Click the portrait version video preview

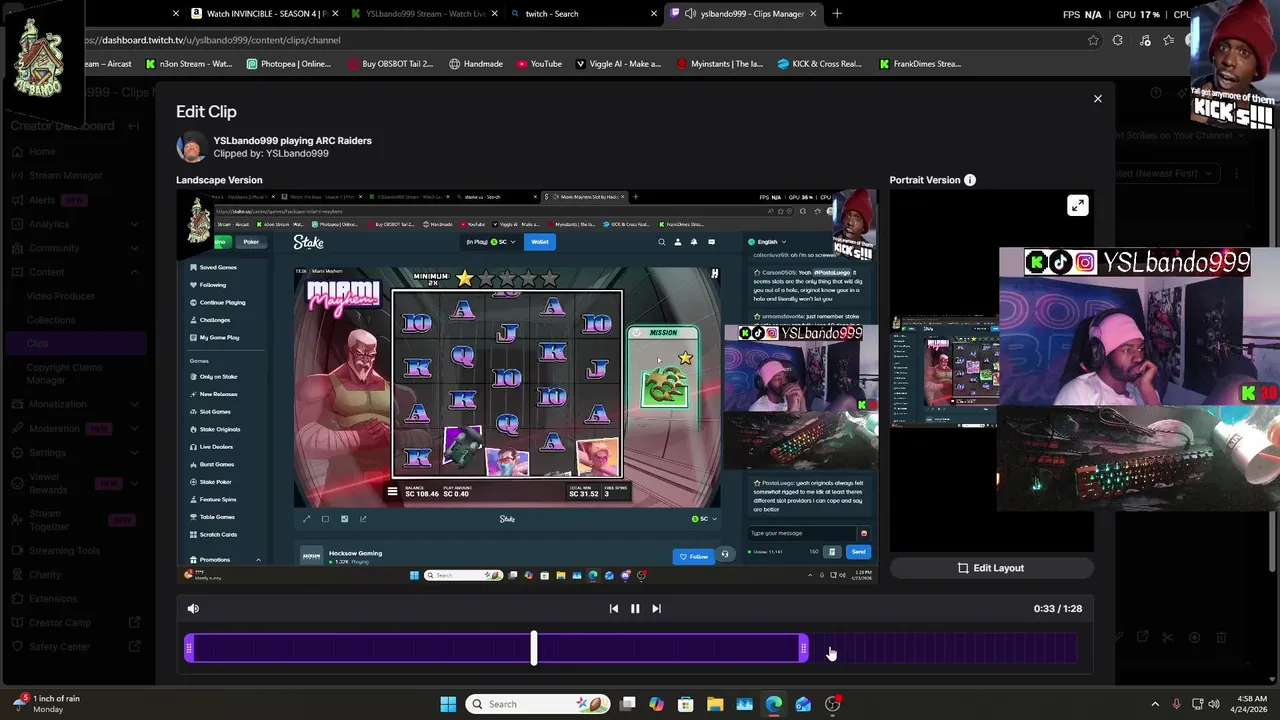[x=991, y=370]
